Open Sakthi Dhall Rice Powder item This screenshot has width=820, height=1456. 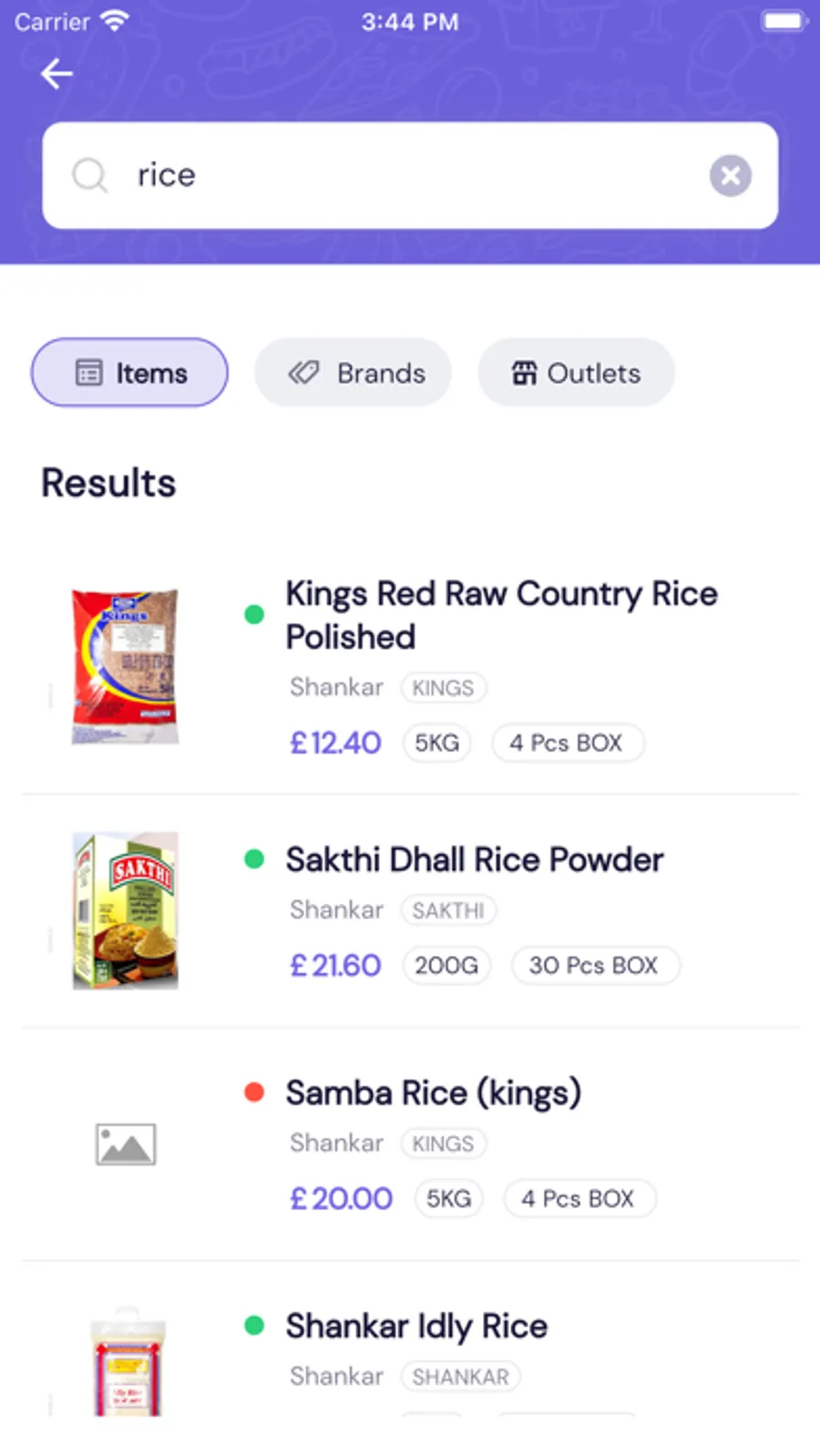point(474,860)
